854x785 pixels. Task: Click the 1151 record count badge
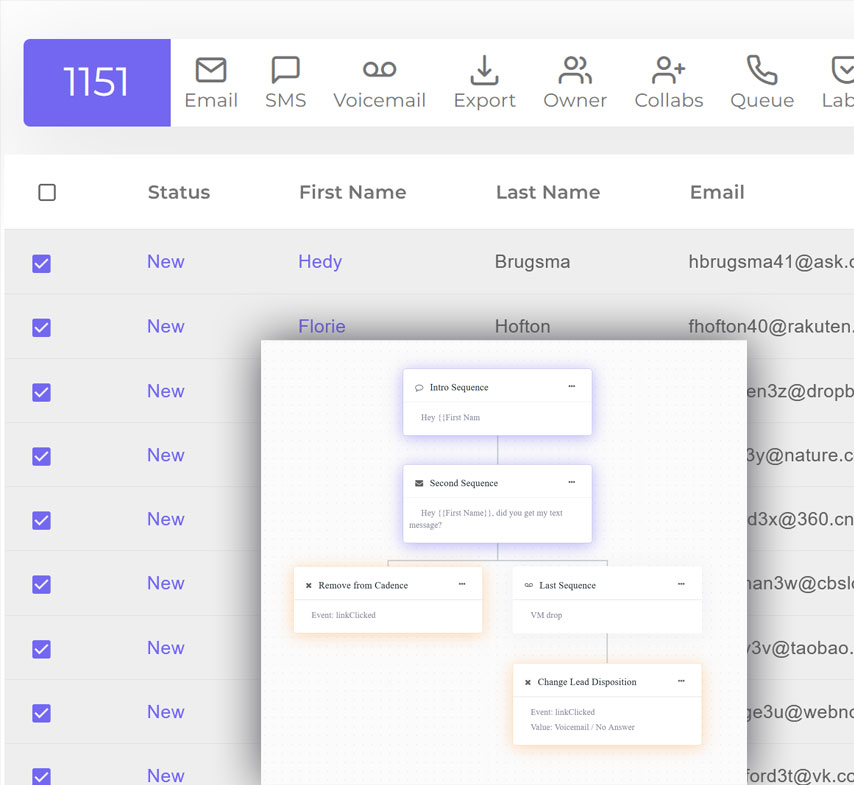[96, 83]
